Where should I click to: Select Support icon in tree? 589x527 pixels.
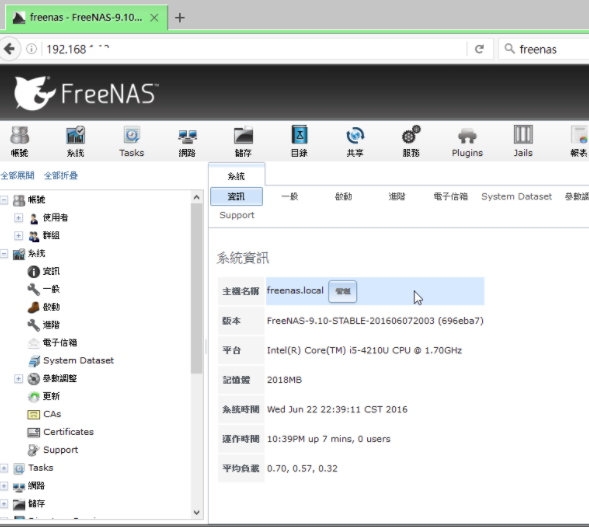(33, 450)
